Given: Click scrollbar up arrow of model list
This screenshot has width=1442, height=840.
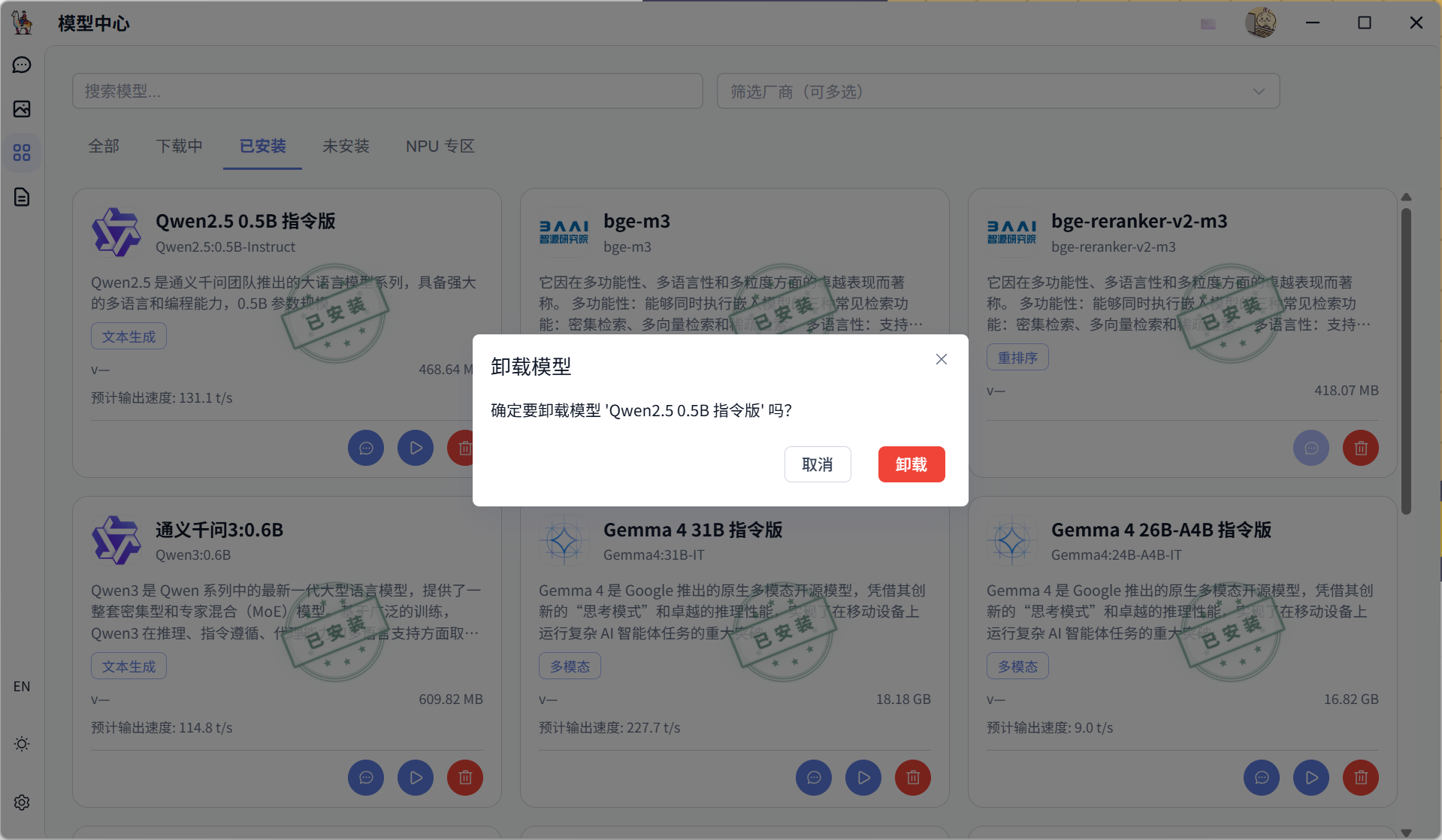Looking at the screenshot, I should [1406, 197].
